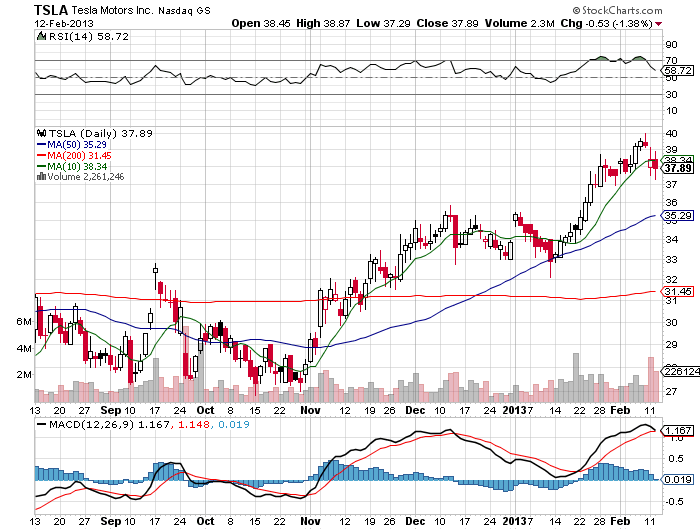Click the blue 0.019 histogram value in legend
This screenshot has height=530, width=700.
tap(234, 424)
